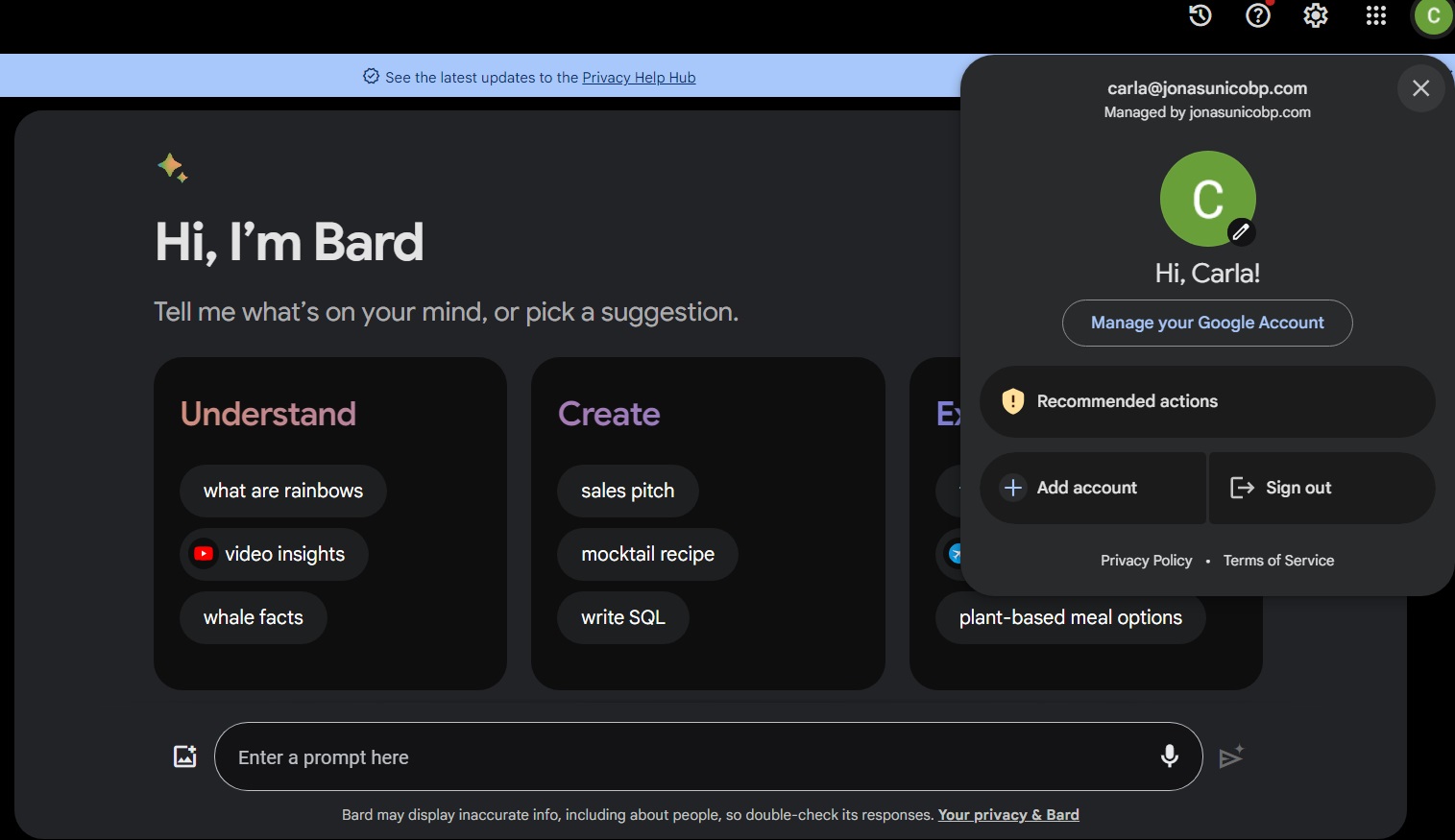Select the 'mocktail recipe' suggestion
This screenshot has height=840, width=1455.
[647, 554]
